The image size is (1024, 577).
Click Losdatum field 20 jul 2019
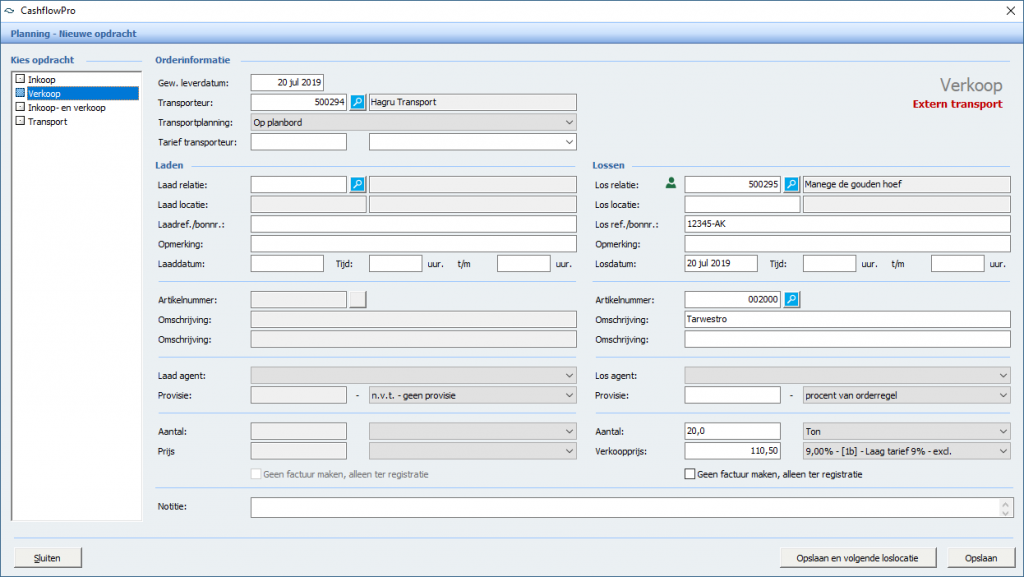721,264
